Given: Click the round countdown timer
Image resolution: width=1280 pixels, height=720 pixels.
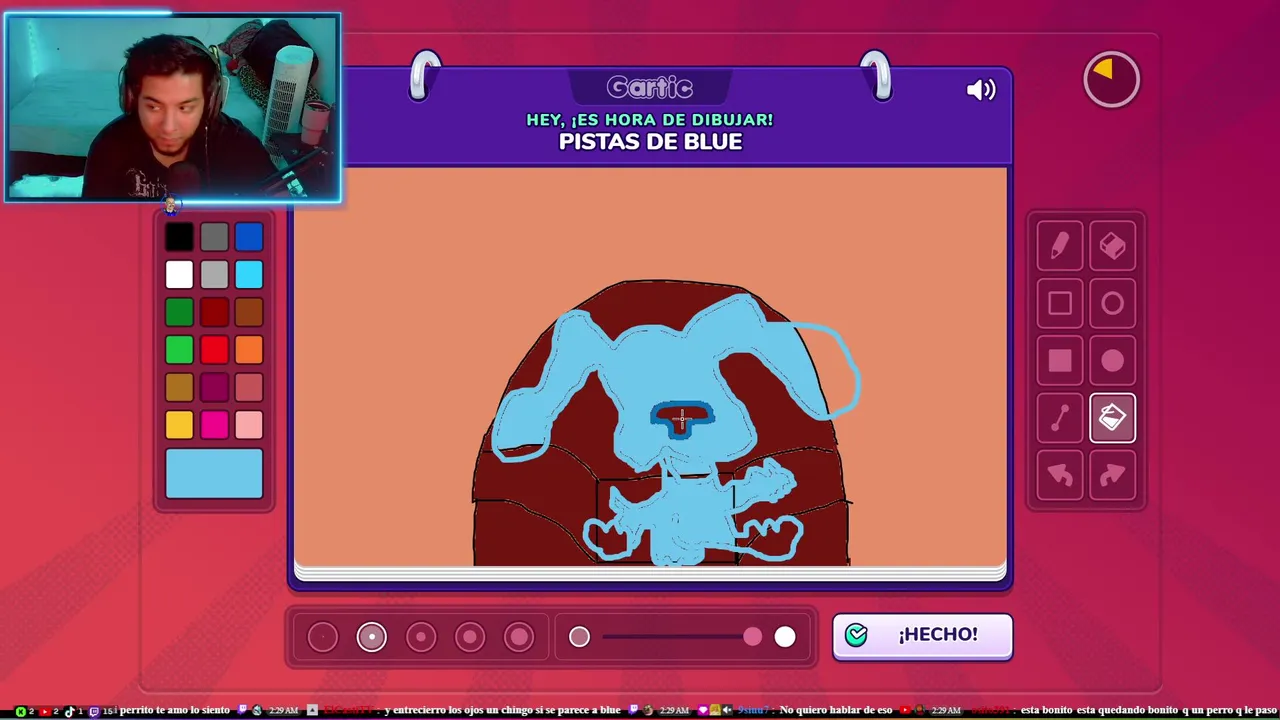Looking at the screenshot, I should coord(1112,79).
